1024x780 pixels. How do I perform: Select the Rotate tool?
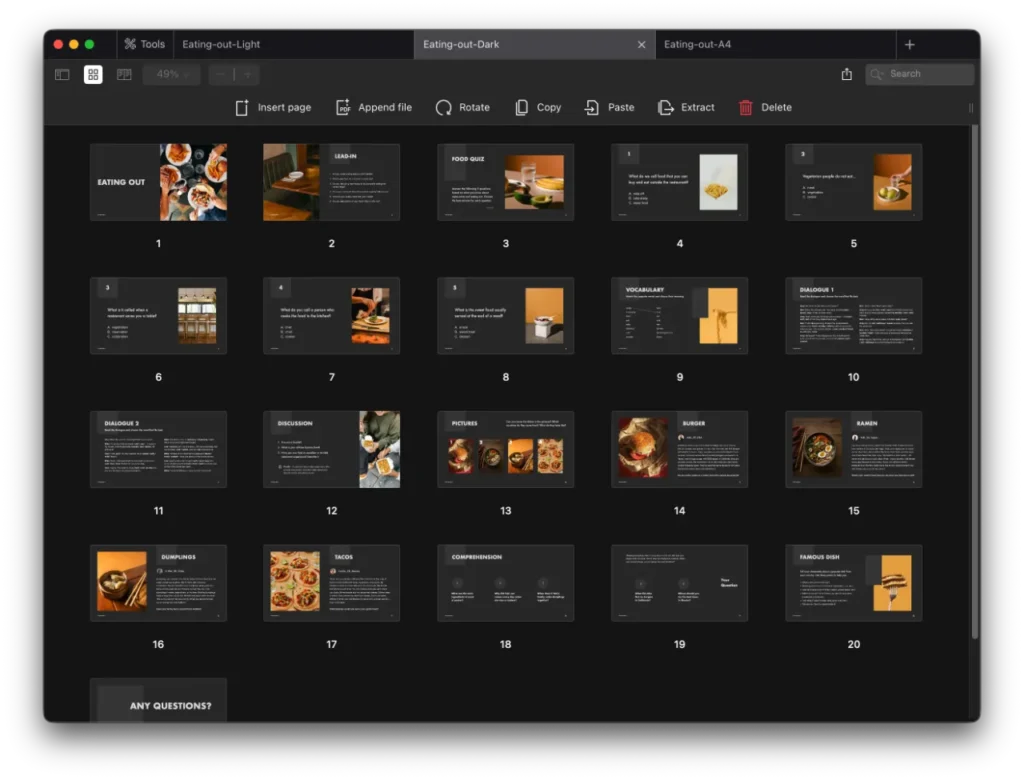tap(462, 107)
